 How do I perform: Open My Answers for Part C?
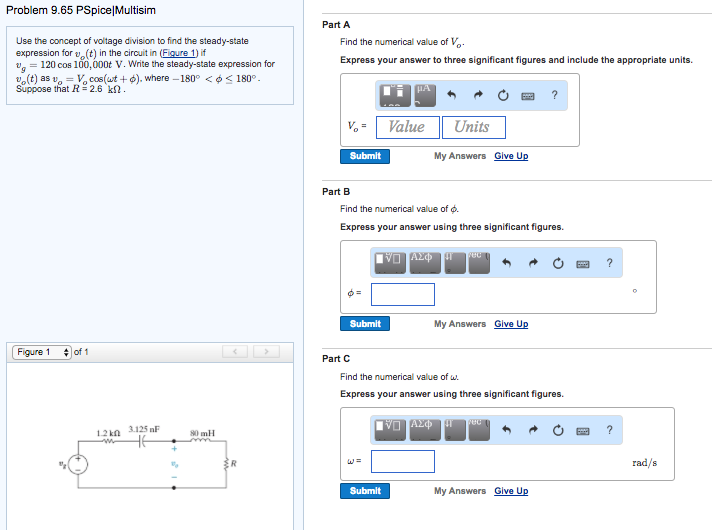[460, 491]
